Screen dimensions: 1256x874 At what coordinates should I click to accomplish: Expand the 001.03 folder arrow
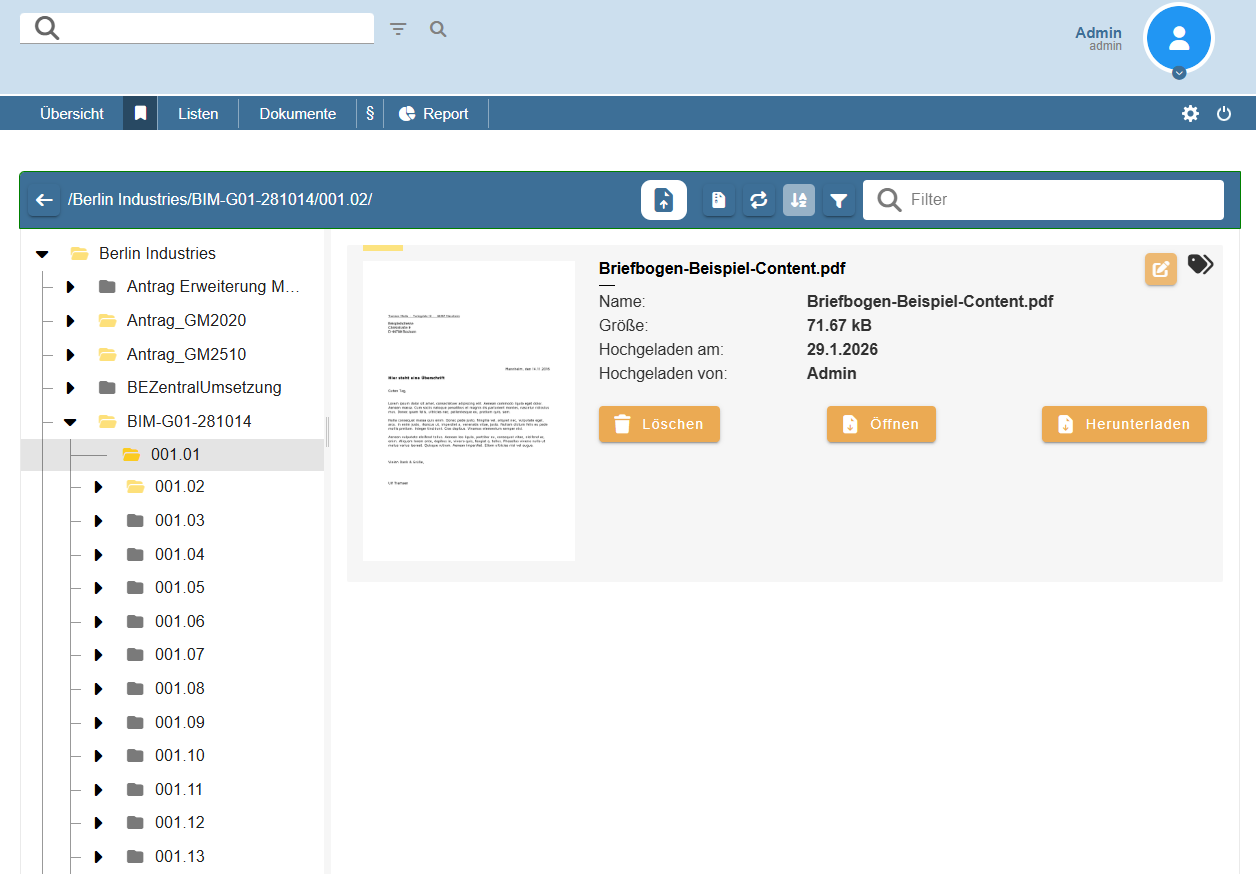click(98, 521)
